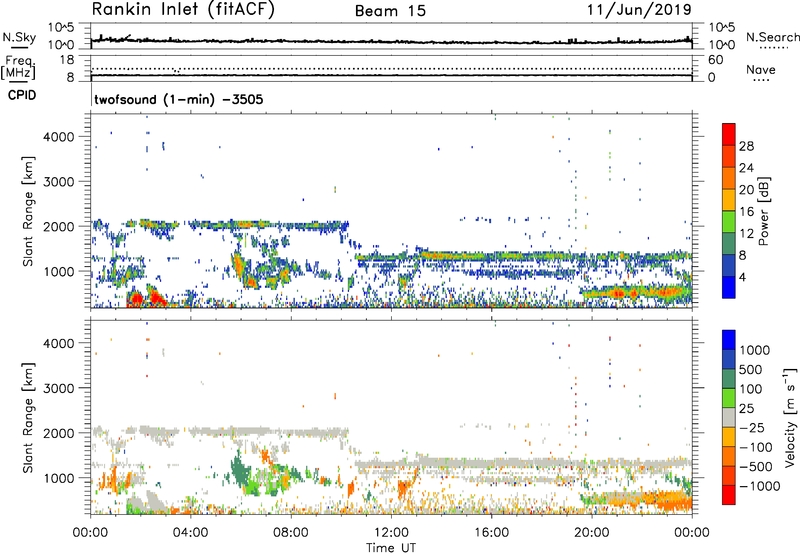800x554 pixels.
Task: Click the "3000" range tick of velocity panel
Action: 58,388
